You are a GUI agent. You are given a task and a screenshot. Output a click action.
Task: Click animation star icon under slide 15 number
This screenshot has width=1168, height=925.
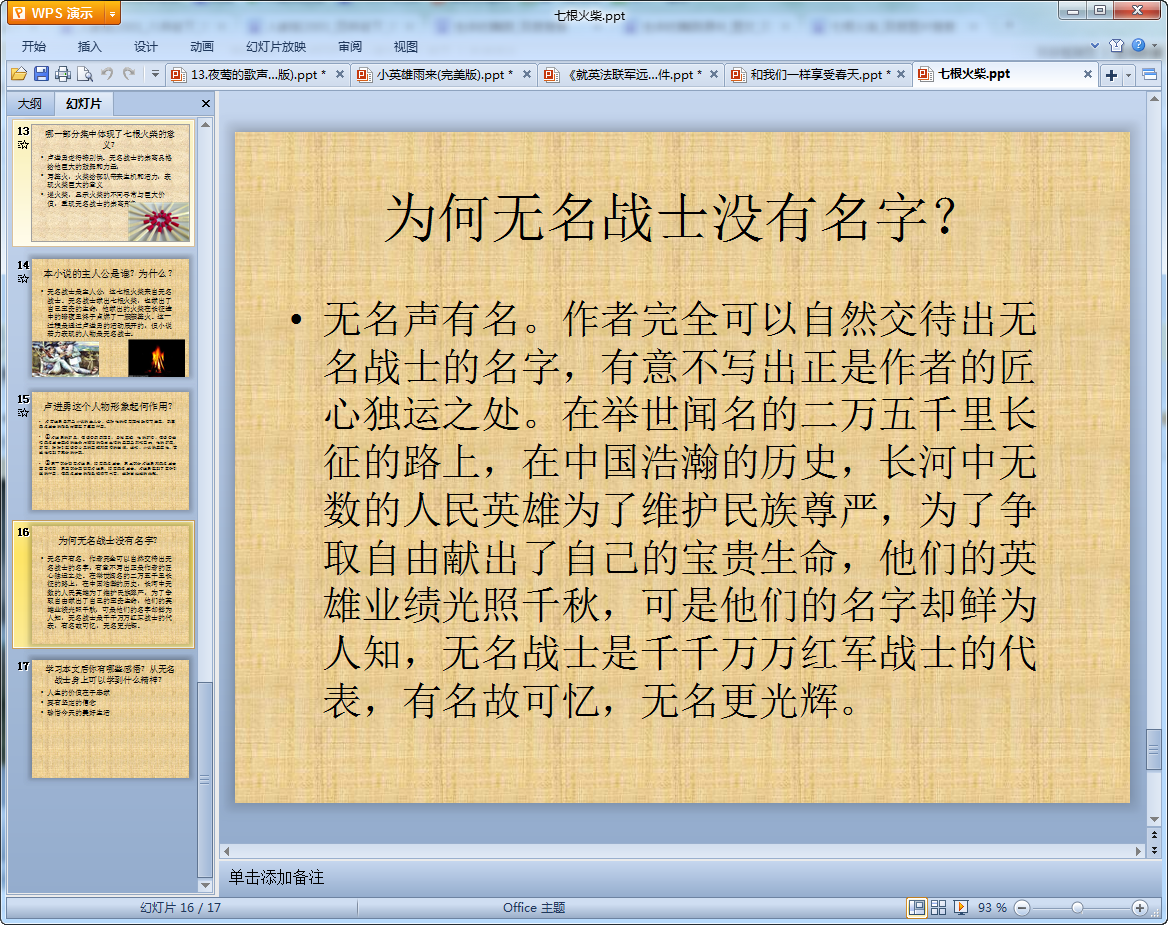(x=23, y=413)
